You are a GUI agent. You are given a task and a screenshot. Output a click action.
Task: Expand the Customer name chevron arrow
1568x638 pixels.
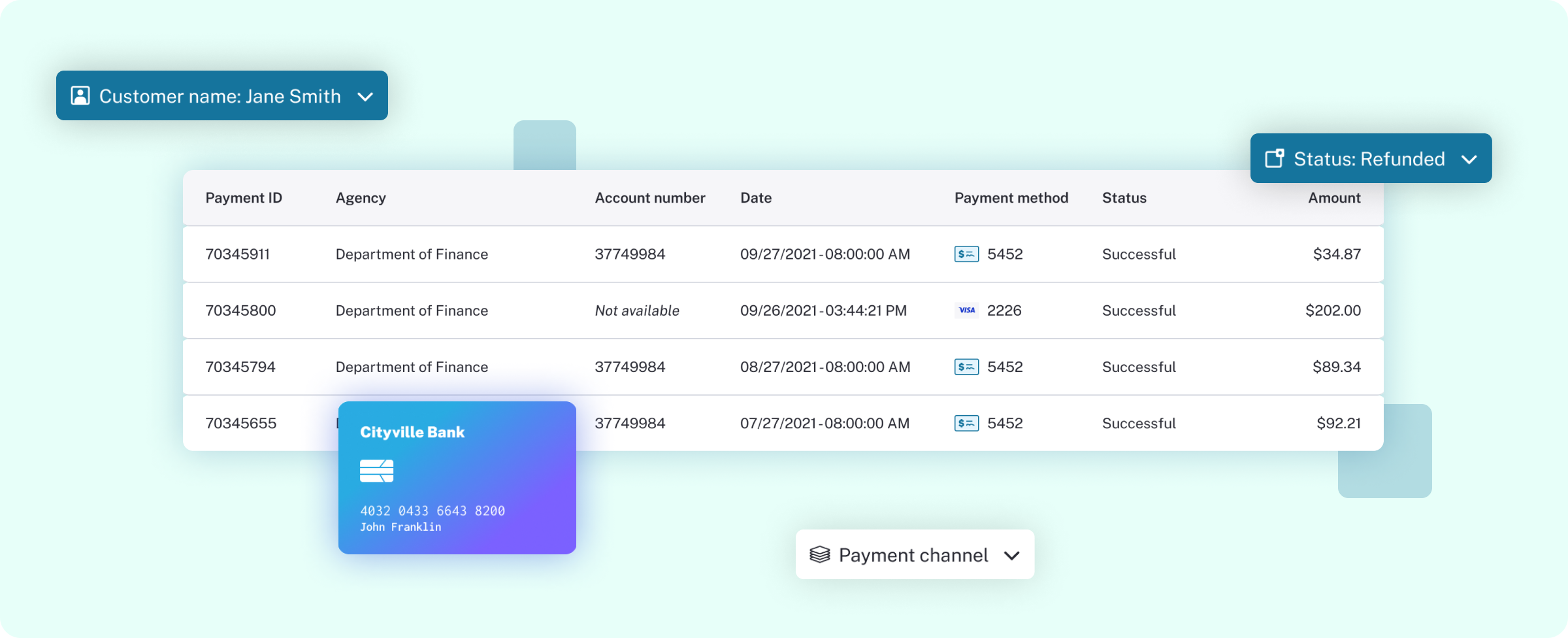click(365, 97)
